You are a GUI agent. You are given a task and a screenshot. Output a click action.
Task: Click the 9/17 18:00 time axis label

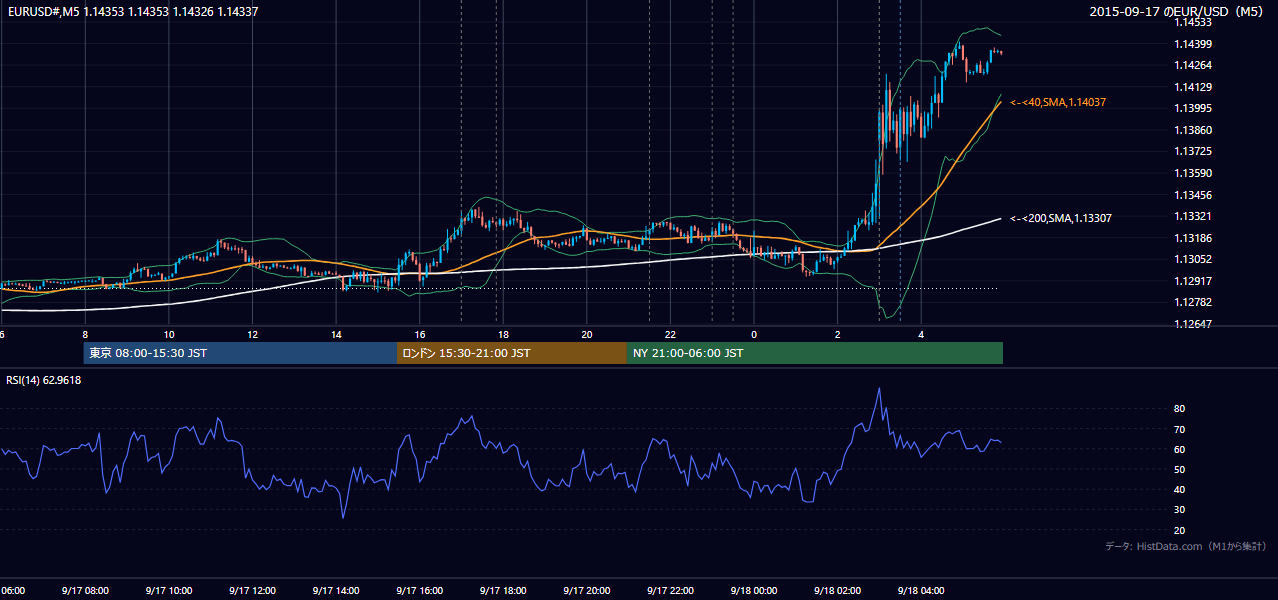point(503,591)
